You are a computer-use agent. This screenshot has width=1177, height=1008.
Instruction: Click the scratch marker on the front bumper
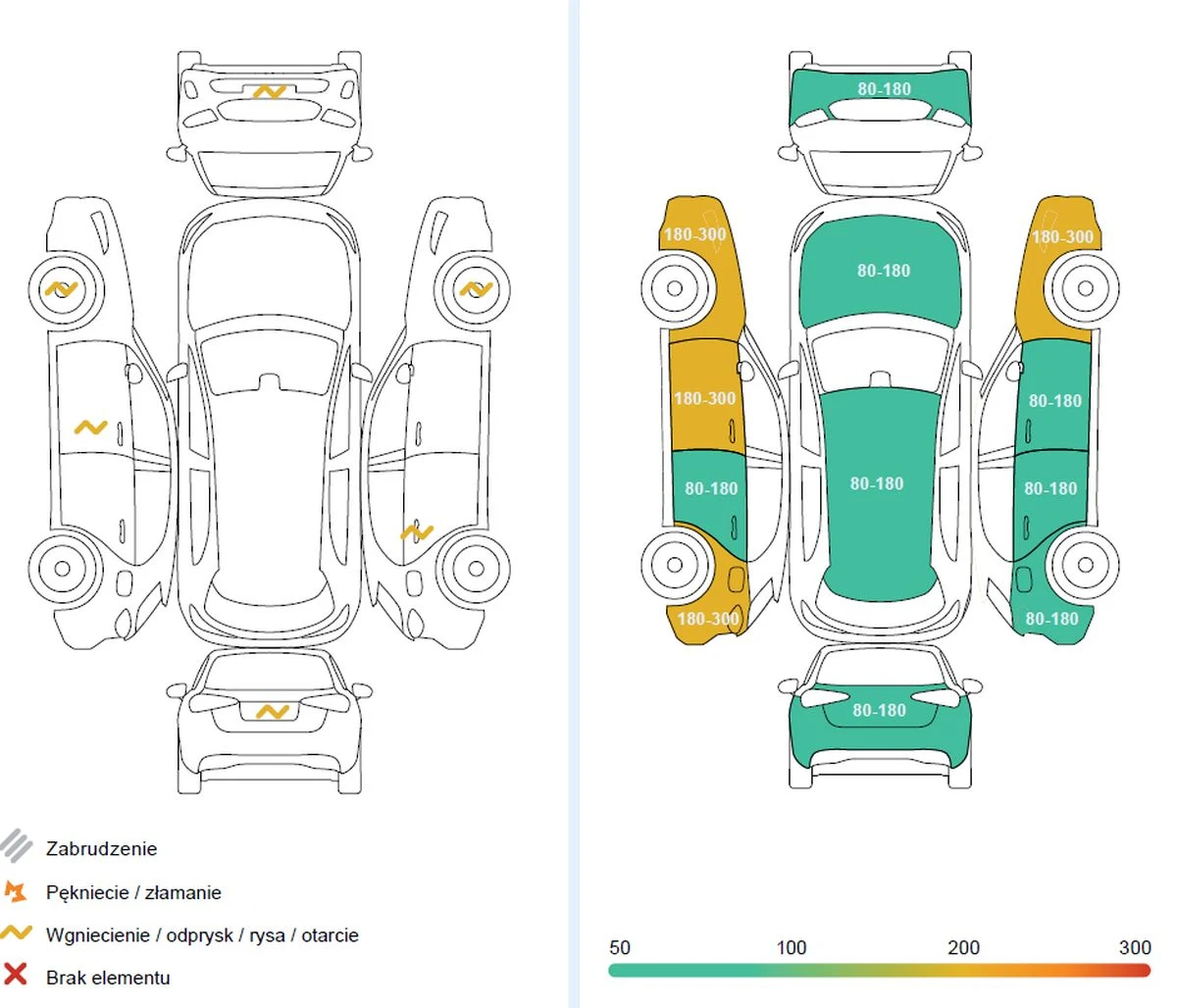point(269,92)
